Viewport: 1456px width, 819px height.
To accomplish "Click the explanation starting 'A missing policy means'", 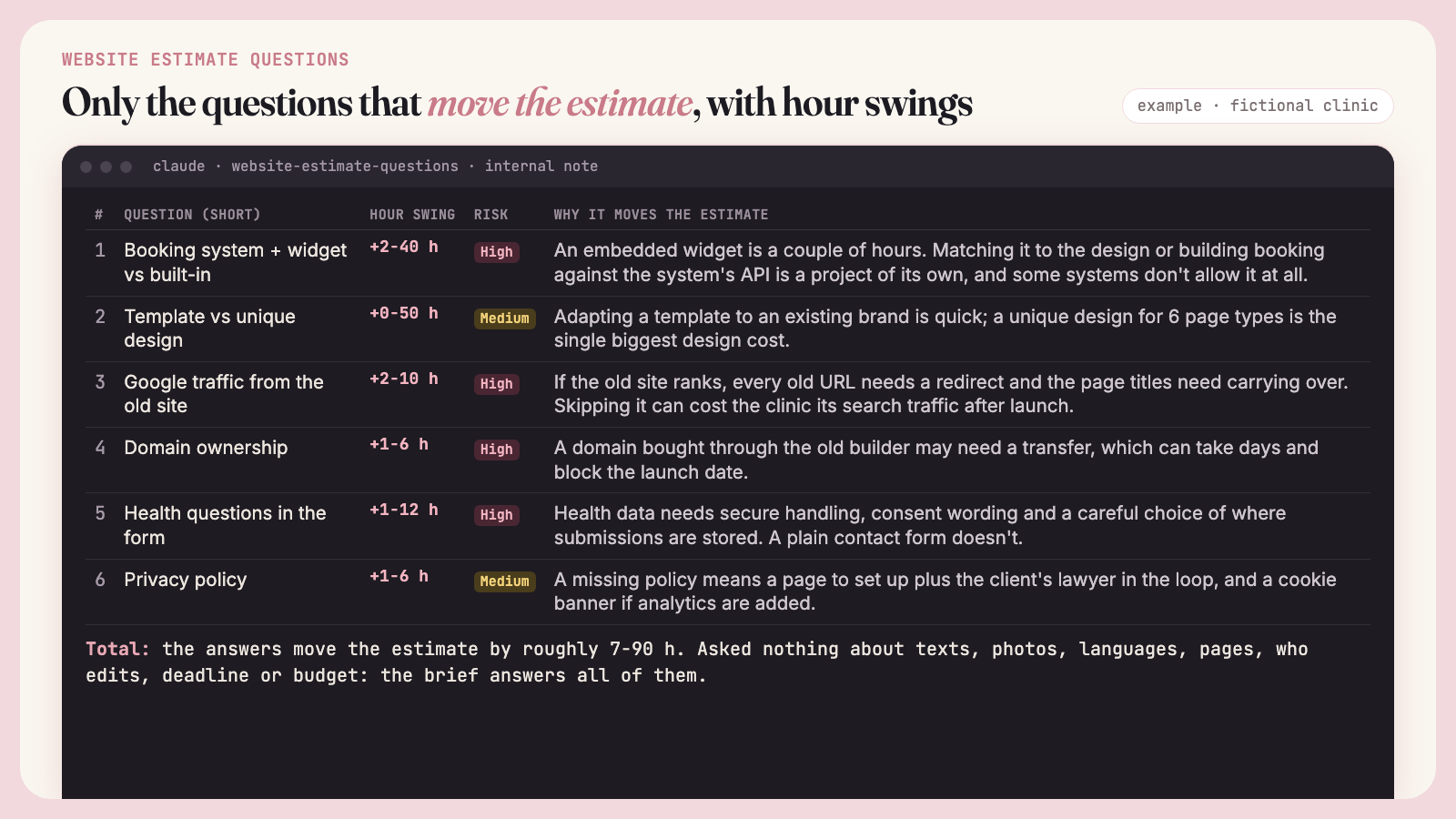I will tap(945, 591).
